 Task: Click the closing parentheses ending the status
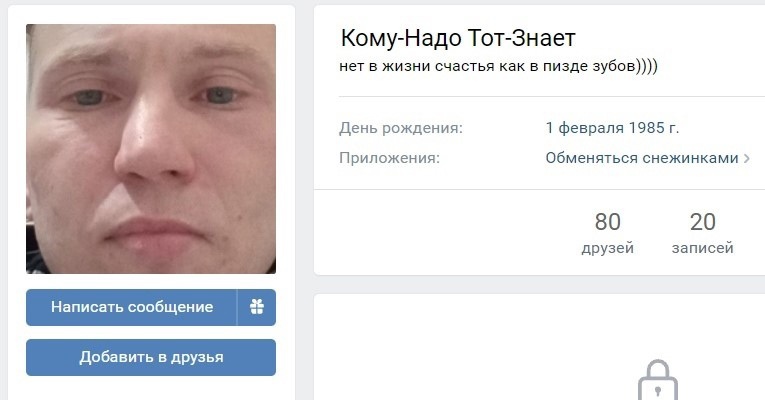click(x=647, y=66)
